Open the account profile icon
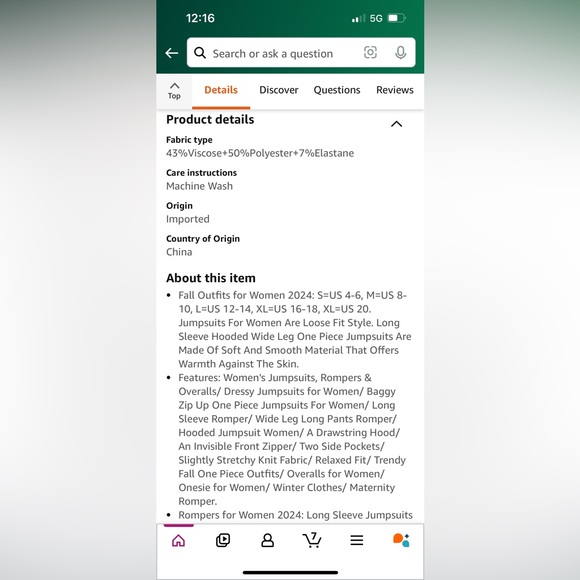This screenshot has width=580, height=580. tap(267, 540)
